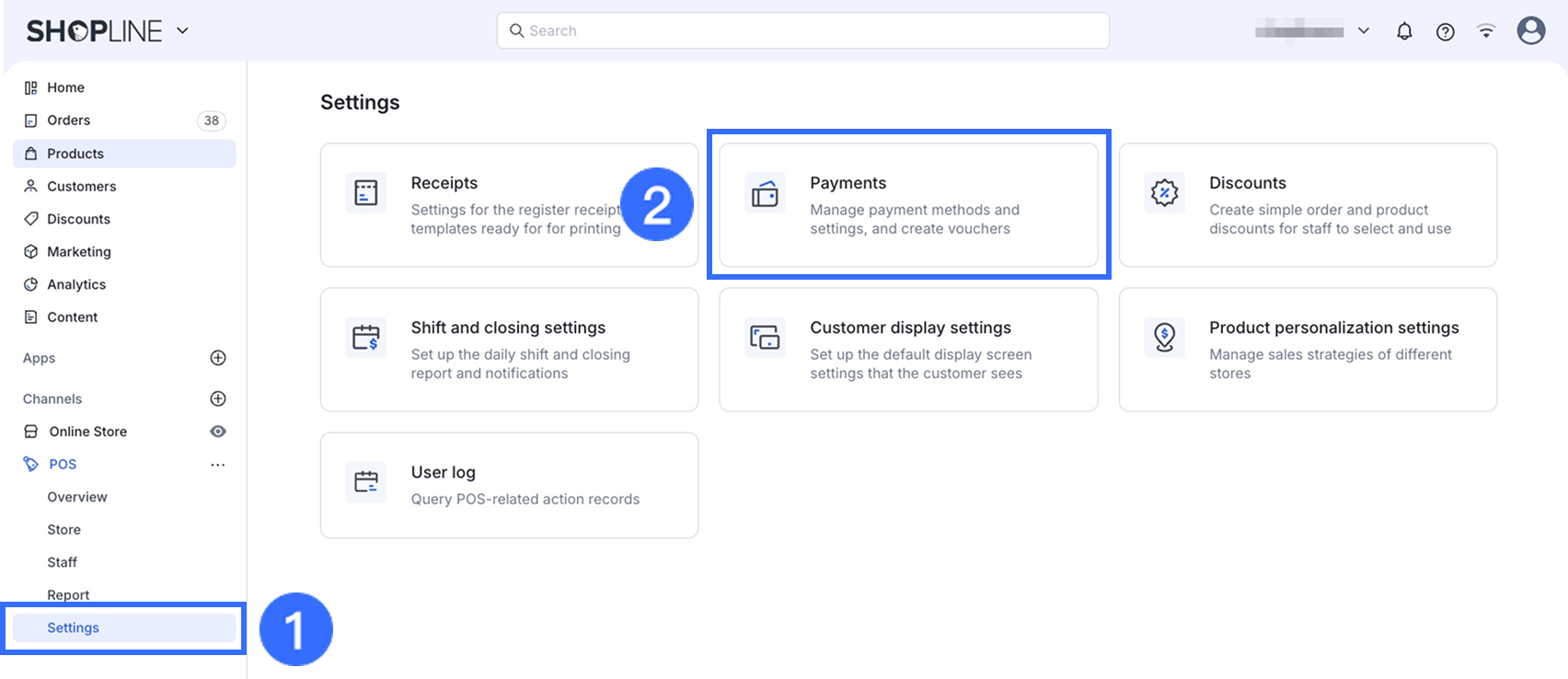1568x679 pixels.
Task: Click the notification bell icon
Action: [x=1404, y=31]
